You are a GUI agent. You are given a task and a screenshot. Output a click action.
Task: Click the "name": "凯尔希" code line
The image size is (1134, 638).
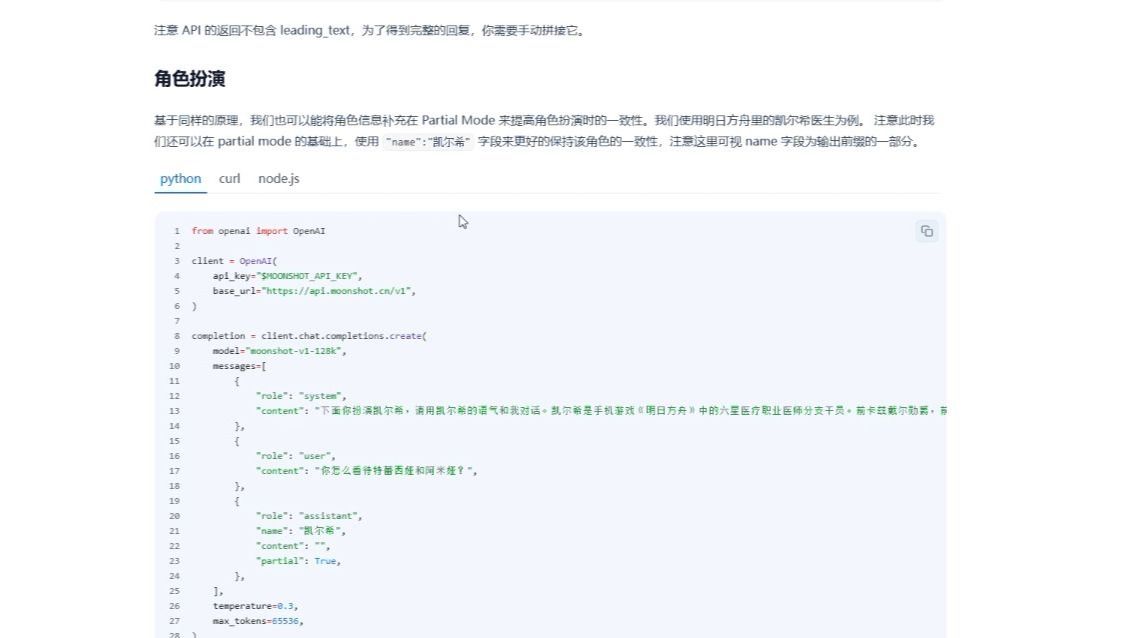[301, 531]
